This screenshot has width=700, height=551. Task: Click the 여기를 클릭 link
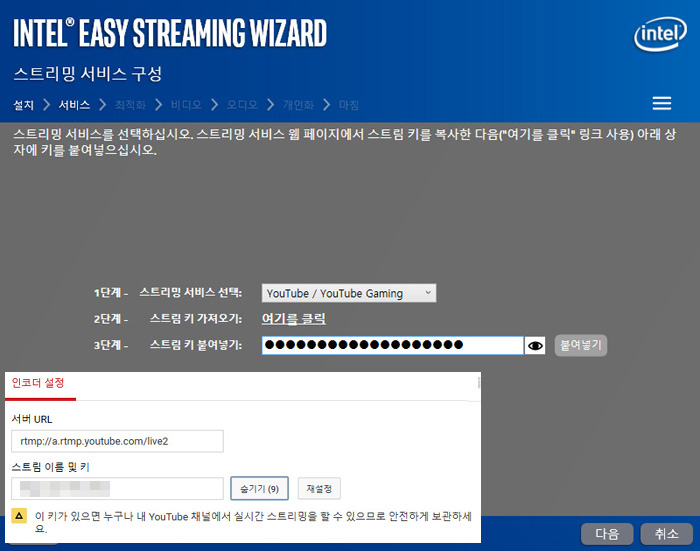coord(293,319)
